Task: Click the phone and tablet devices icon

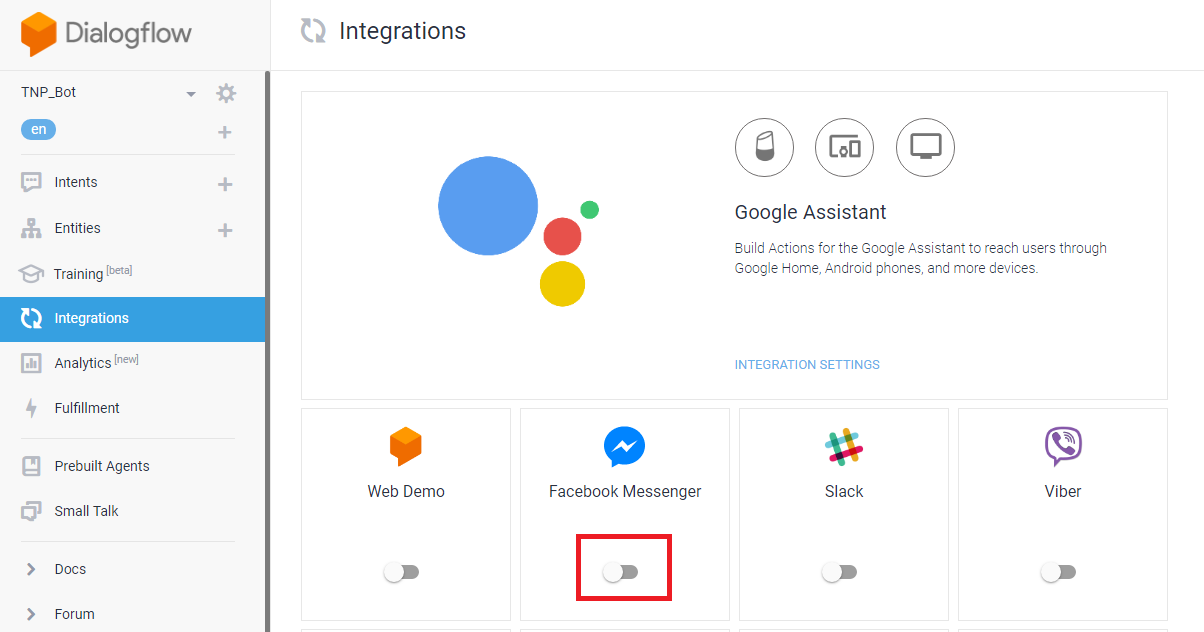Action: click(845, 148)
